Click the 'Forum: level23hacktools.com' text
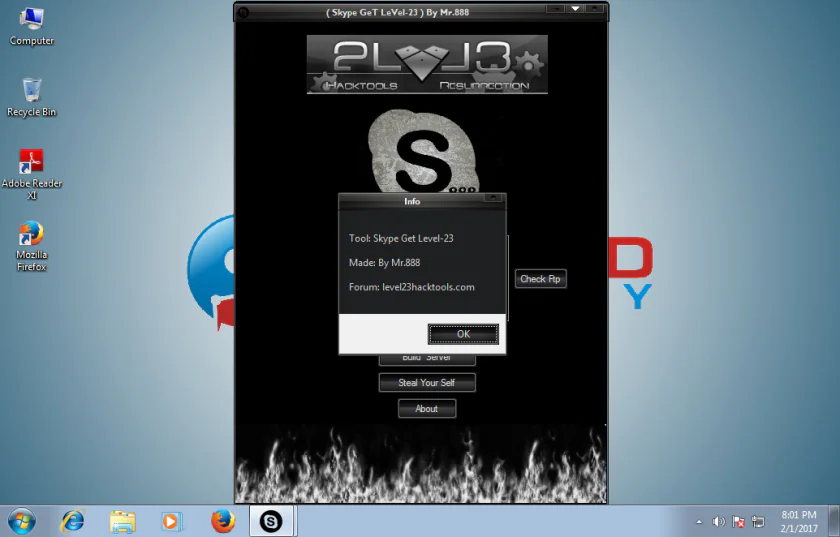Viewport: 840px width, 537px height. pyautogui.click(x=411, y=287)
